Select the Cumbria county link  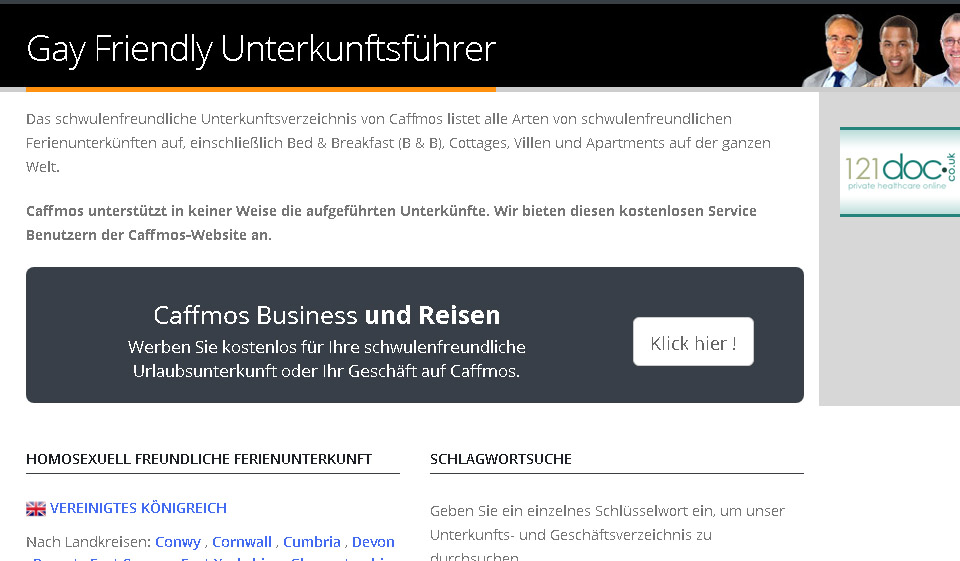click(x=311, y=542)
